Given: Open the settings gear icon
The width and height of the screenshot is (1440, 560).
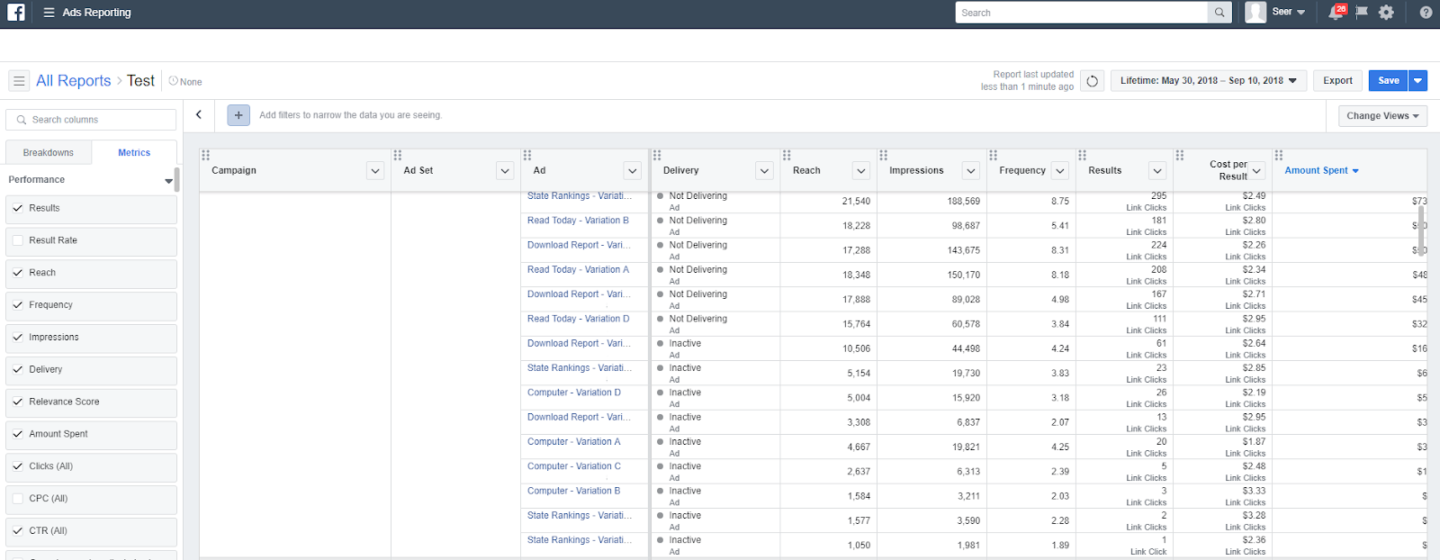Looking at the screenshot, I should click(x=1386, y=13).
